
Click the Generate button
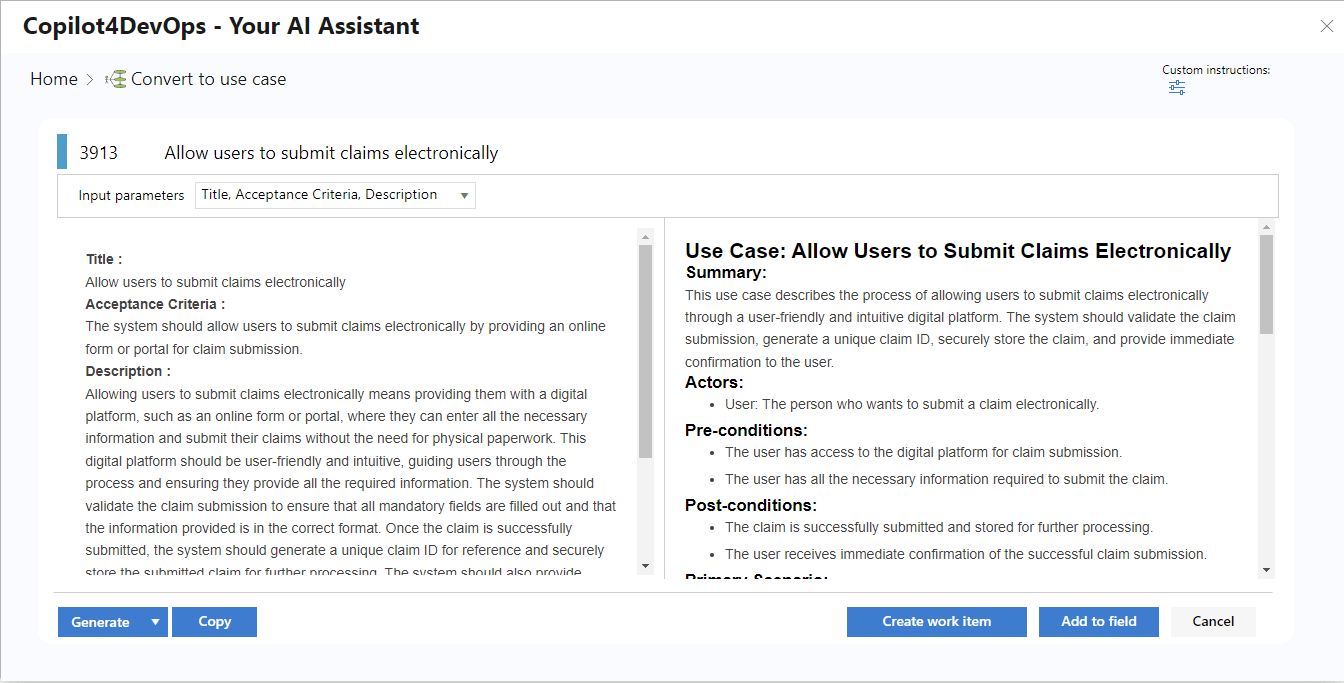[101, 622]
